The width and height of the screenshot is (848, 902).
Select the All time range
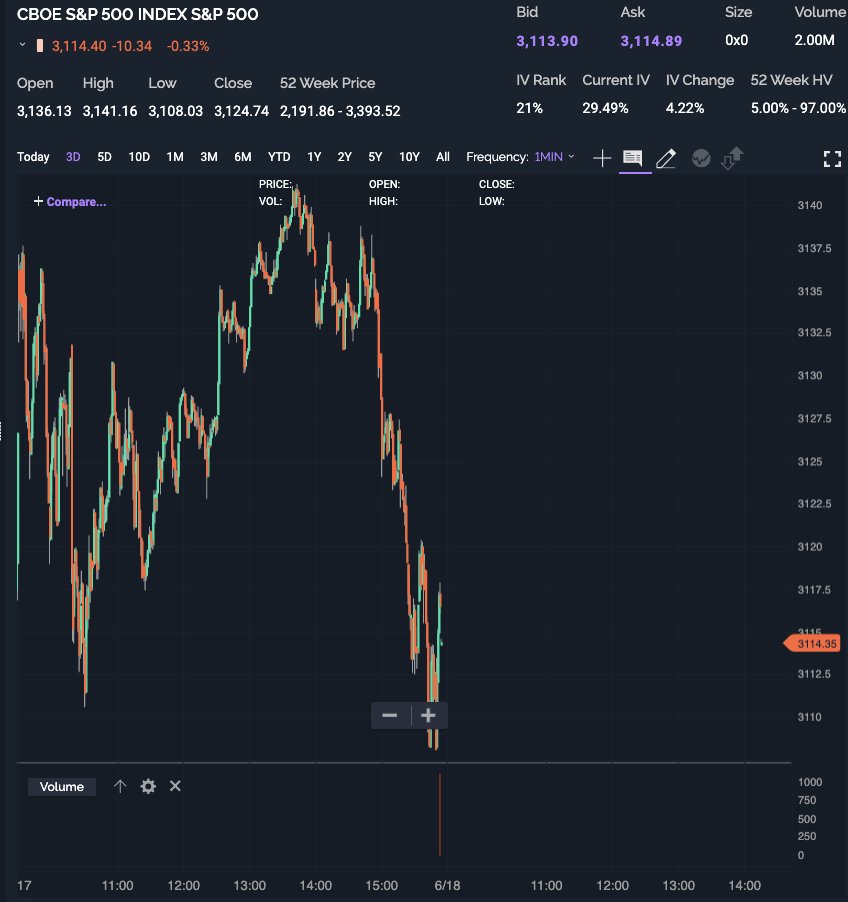pyautogui.click(x=442, y=156)
